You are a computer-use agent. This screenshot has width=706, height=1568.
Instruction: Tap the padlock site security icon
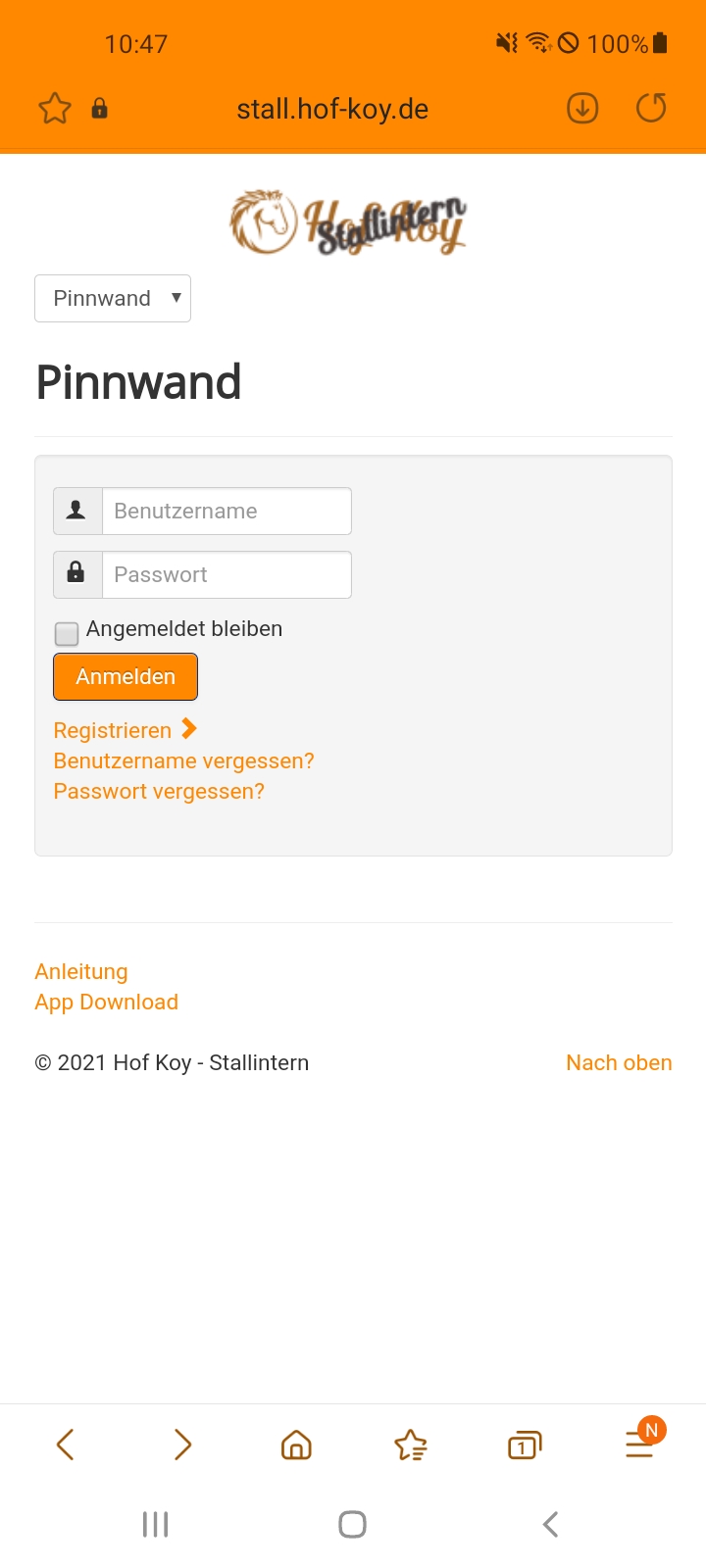99,108
